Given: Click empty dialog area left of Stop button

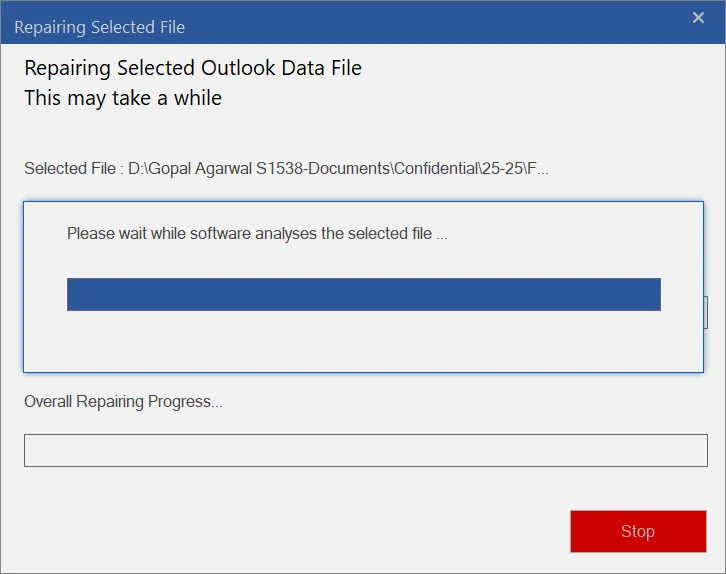Looking at the screenshot, I should 300,530.
